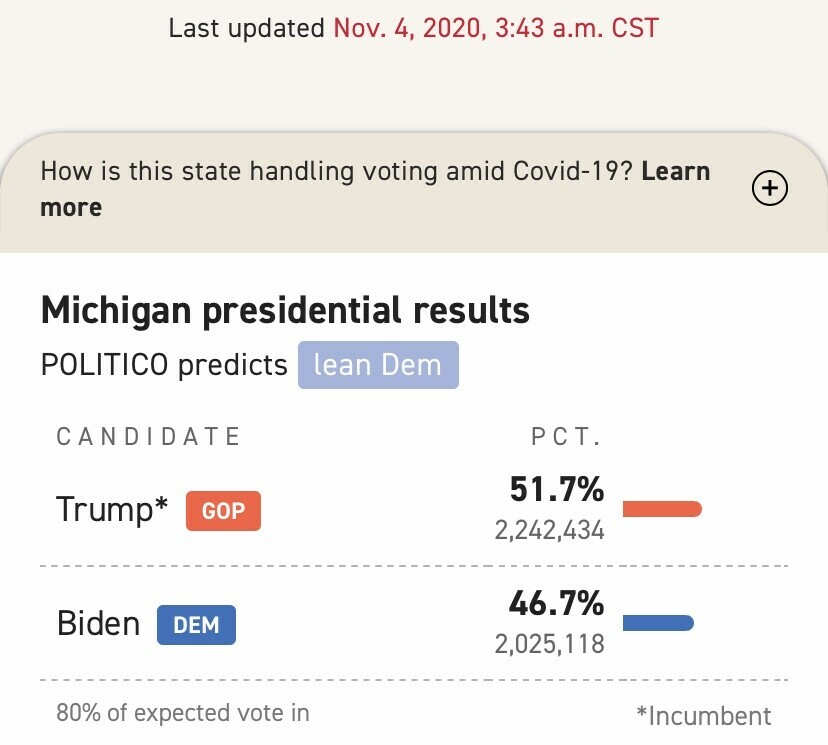The width and height of the screenshot is (828, 745).
Task: Click the "POLITICO predicts" label
Action: [164, 365]
